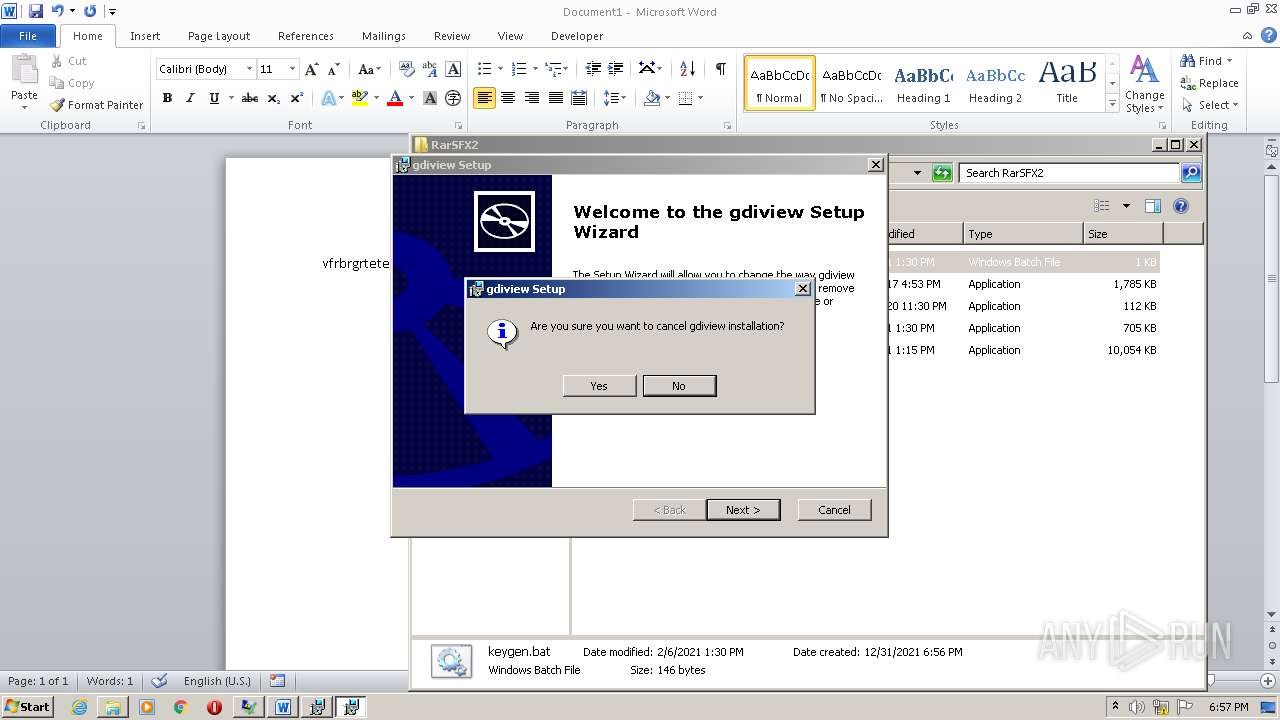
Task: Click Explorer help question icon
Action: pyautogui.click(x=1181, y=206)
